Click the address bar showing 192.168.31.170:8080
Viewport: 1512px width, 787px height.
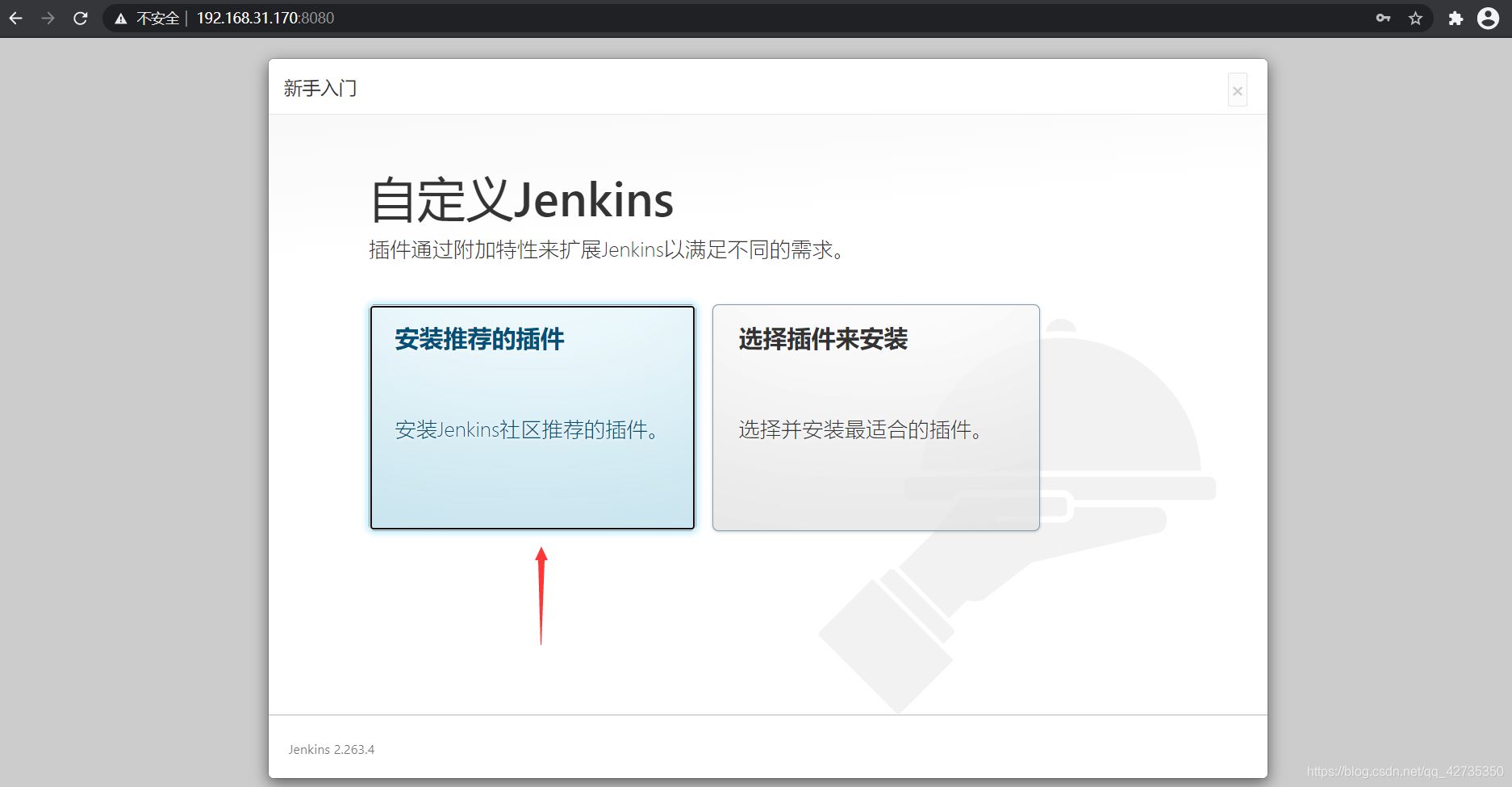[266, 17]
